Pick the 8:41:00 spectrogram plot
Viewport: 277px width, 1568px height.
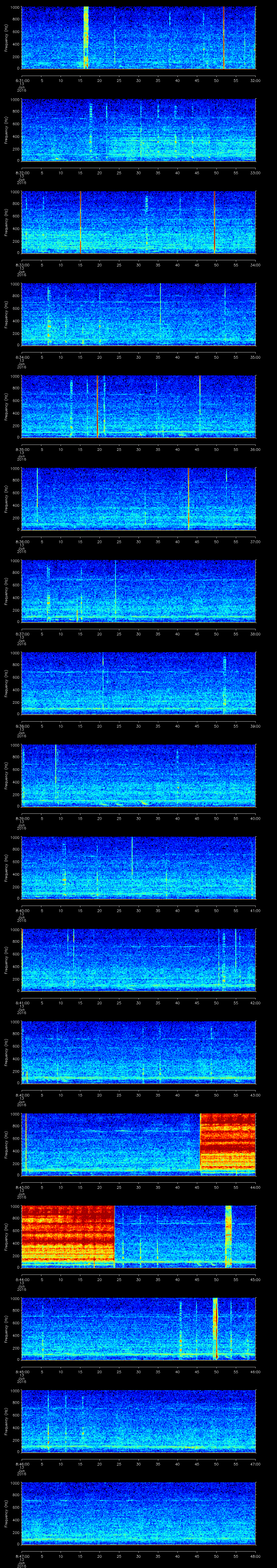(x=139, y=960)
